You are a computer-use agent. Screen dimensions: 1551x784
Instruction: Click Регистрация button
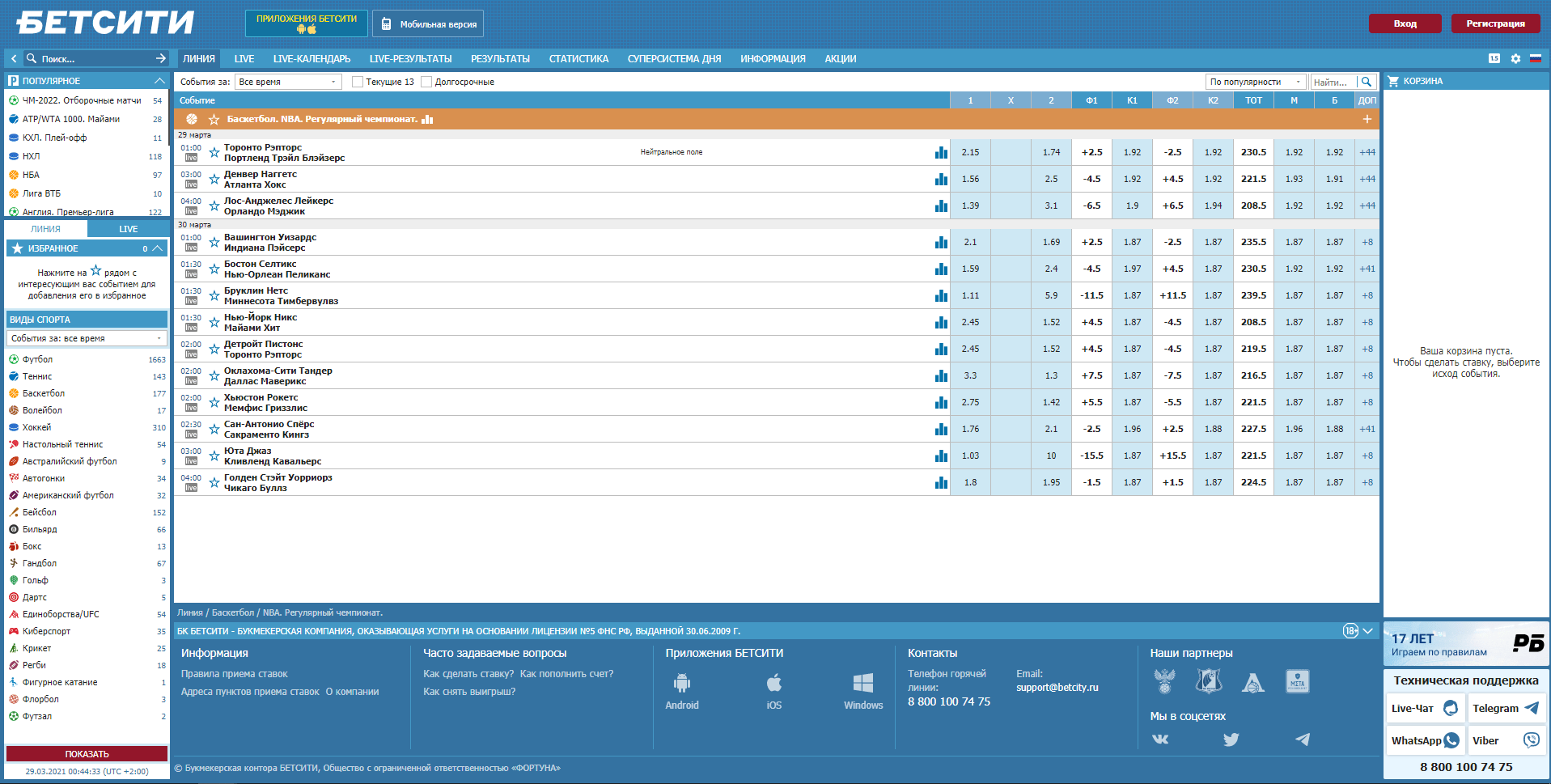coord(1495,23)
